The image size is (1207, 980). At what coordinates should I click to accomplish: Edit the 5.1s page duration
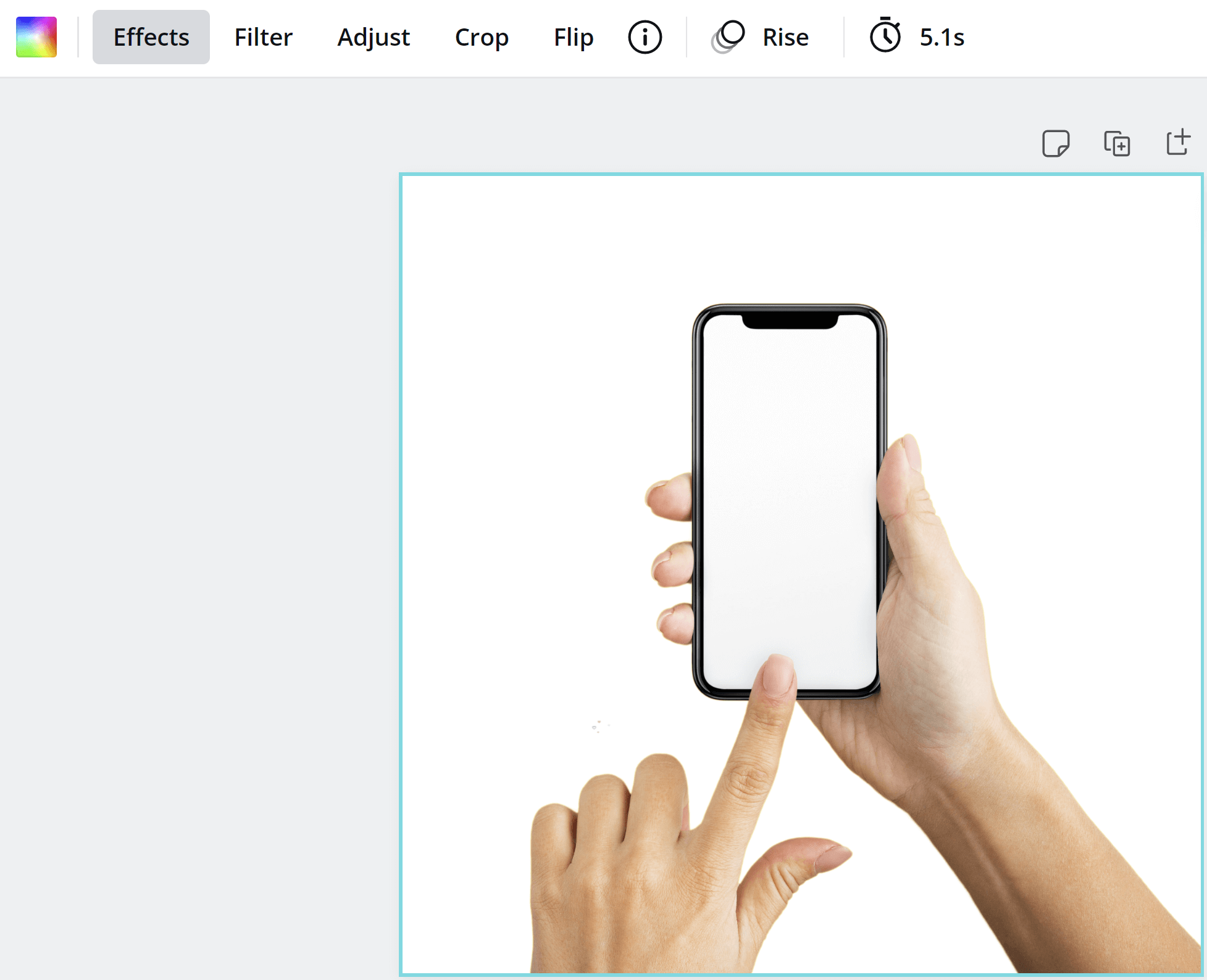[x=942, y=37]
